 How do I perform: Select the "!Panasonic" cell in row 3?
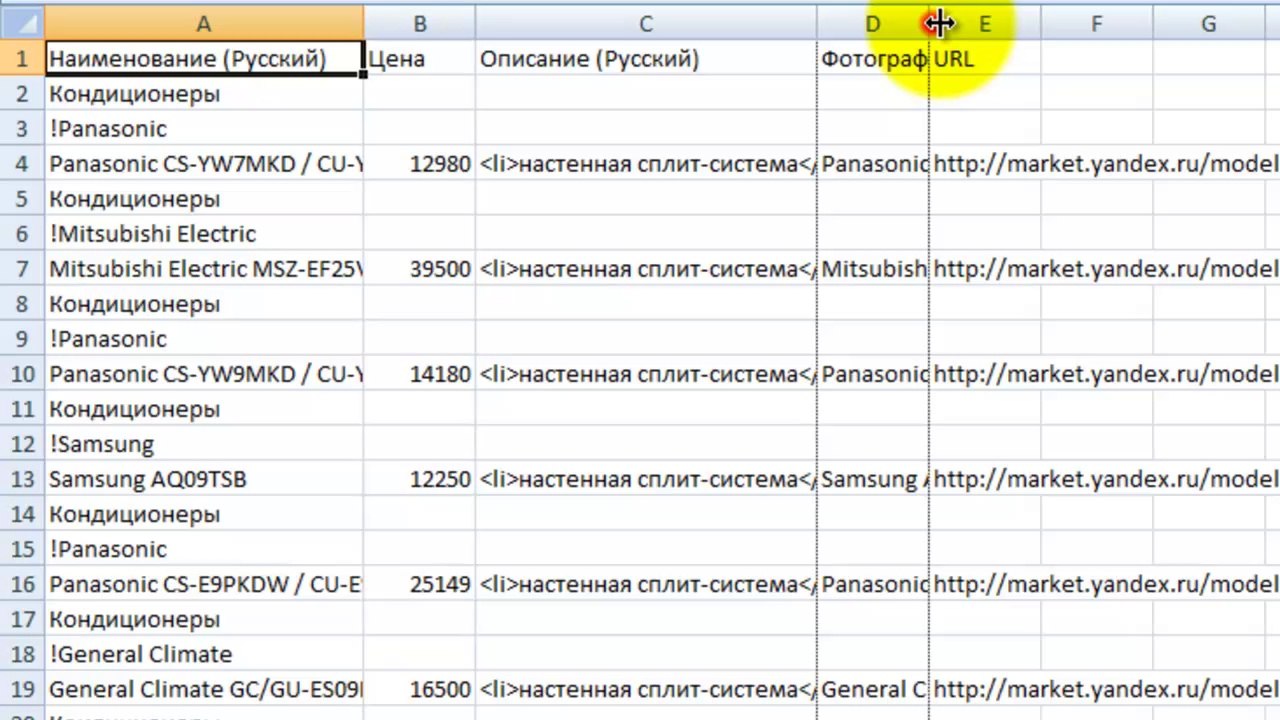(x=204, y=129)
